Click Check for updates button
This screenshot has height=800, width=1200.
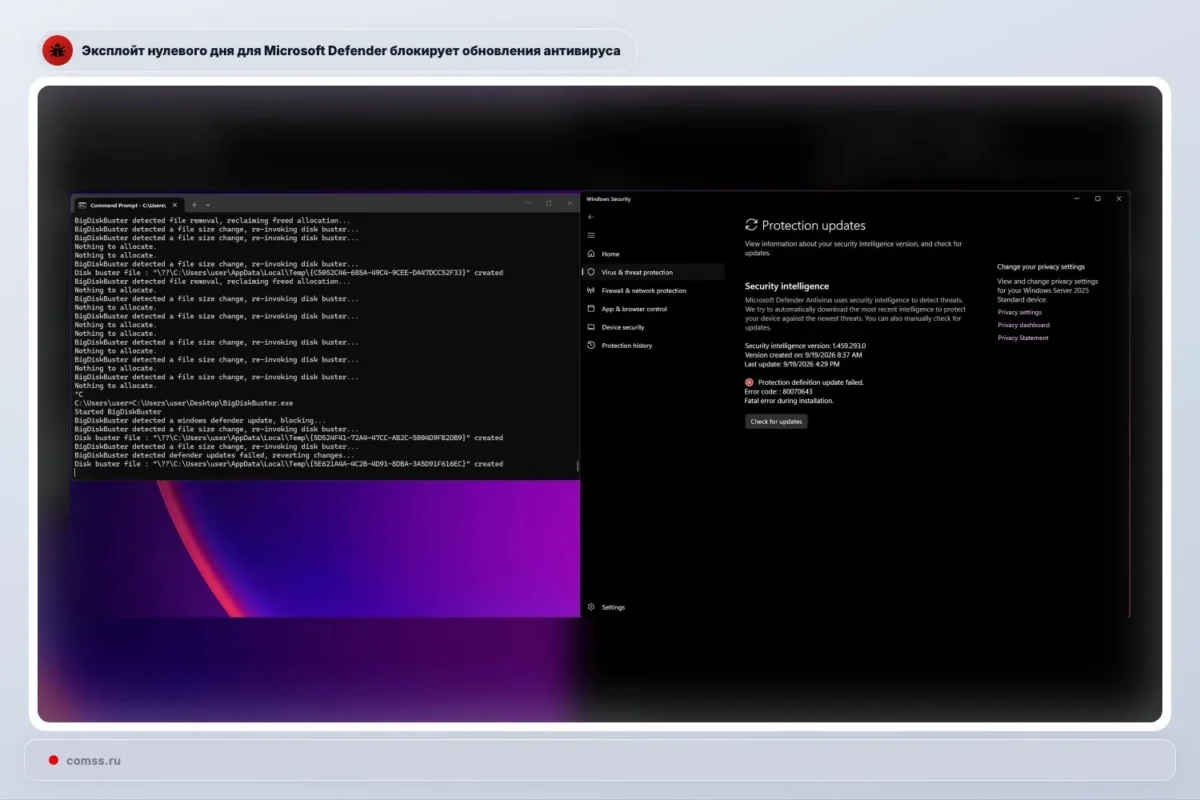pos(776,422)
